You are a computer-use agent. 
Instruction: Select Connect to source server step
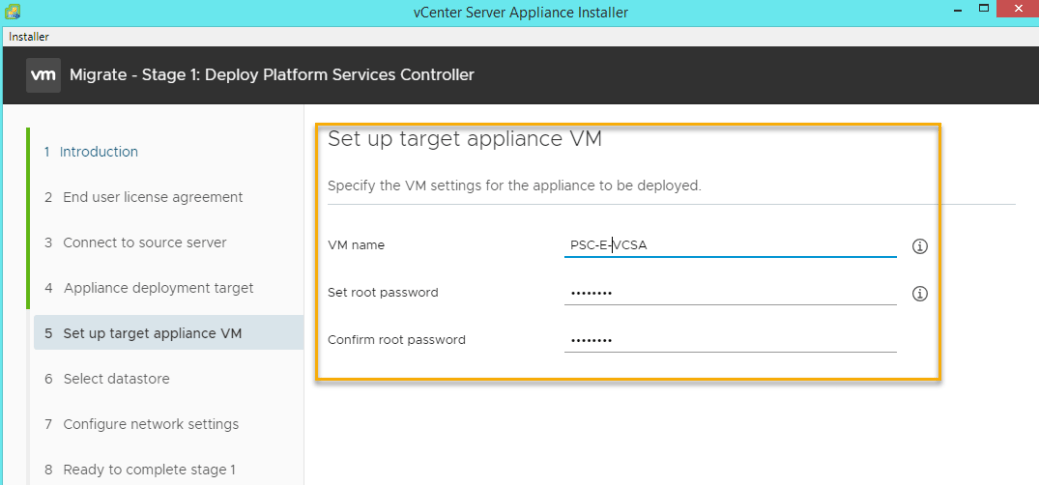pyautogui.click(x=144, y=243)
